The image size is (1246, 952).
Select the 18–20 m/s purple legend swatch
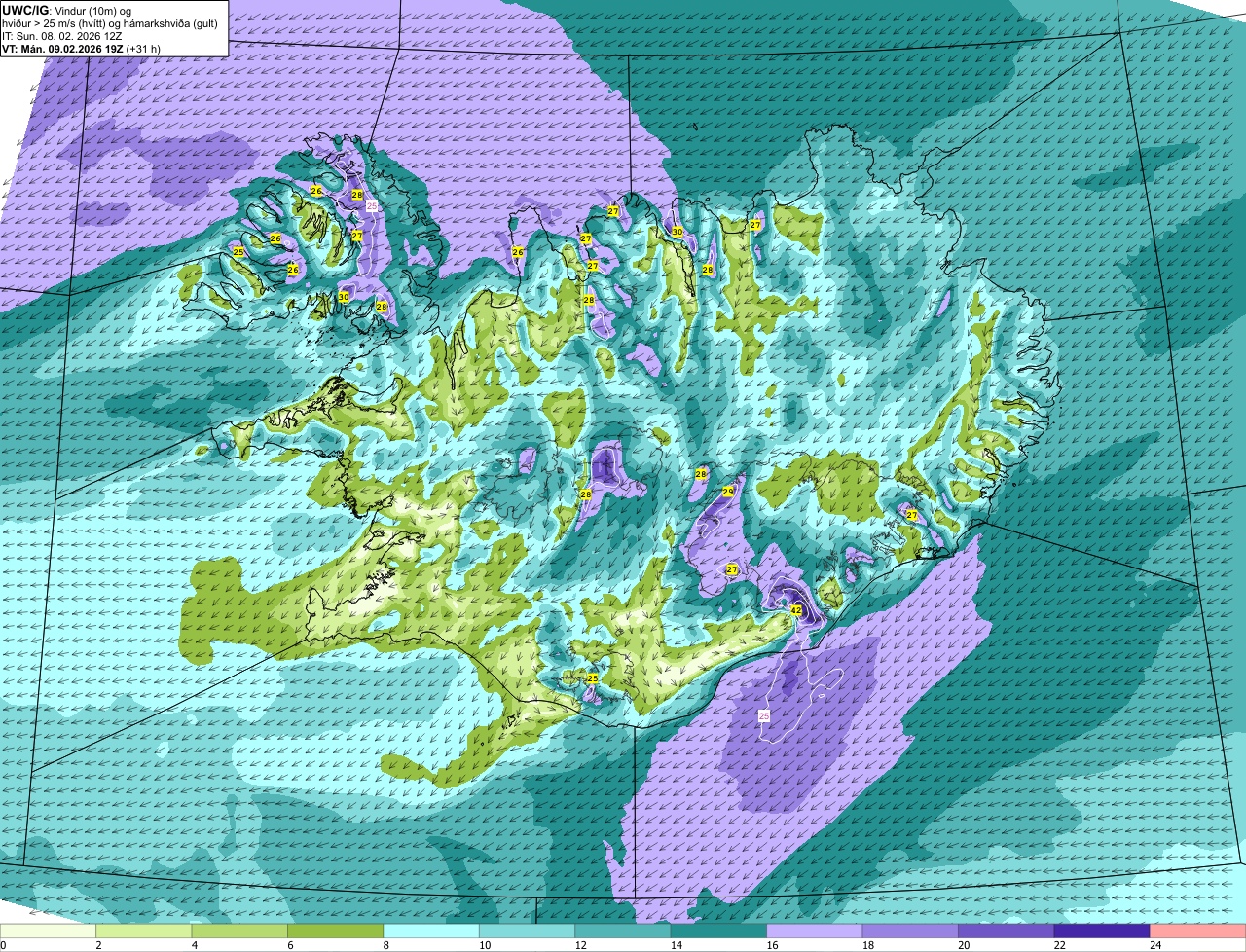tap(911, 932)
